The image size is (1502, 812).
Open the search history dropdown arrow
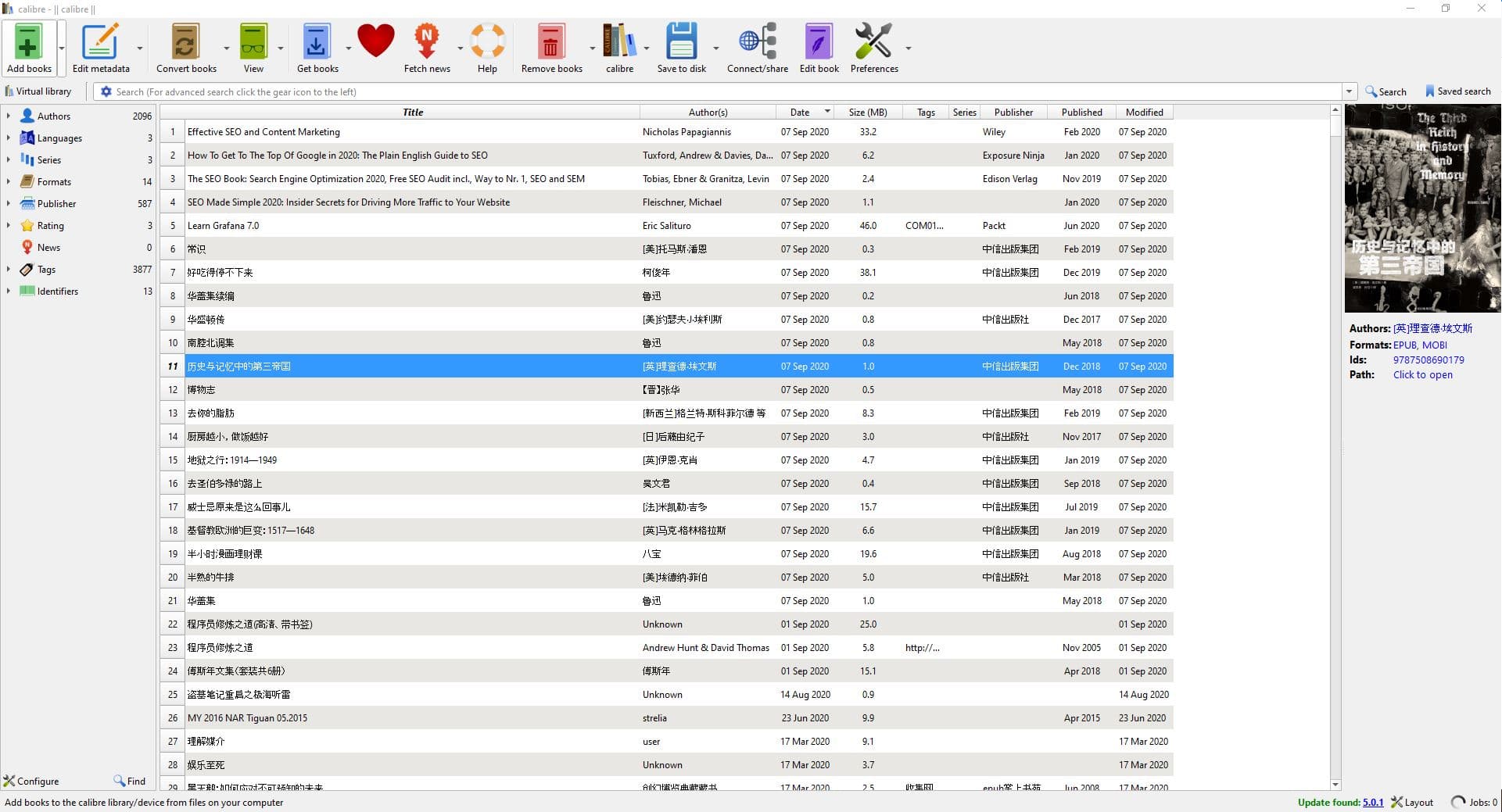click(x=1349, y=91)
